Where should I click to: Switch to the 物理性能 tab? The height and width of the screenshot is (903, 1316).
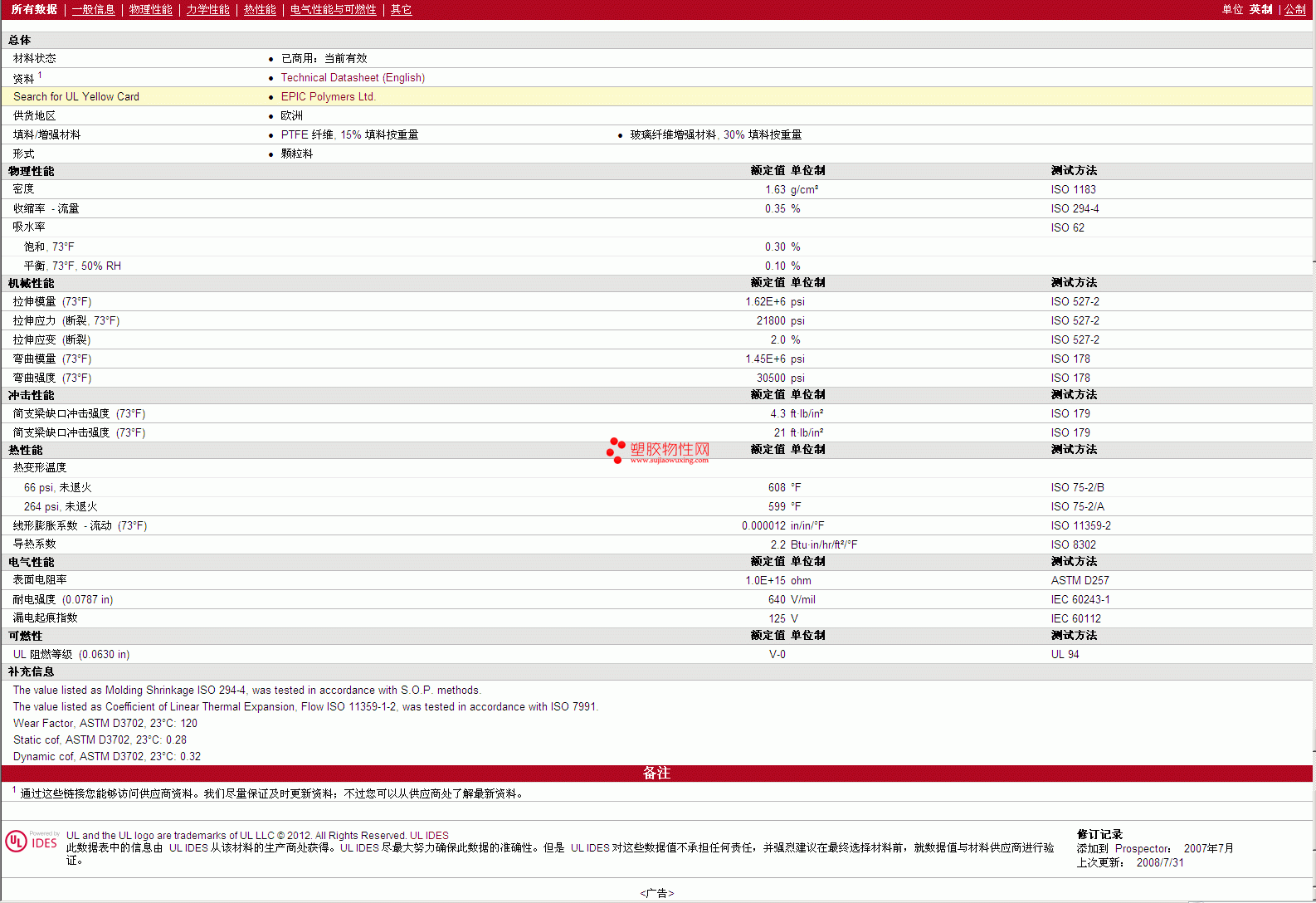pos(150,10)
